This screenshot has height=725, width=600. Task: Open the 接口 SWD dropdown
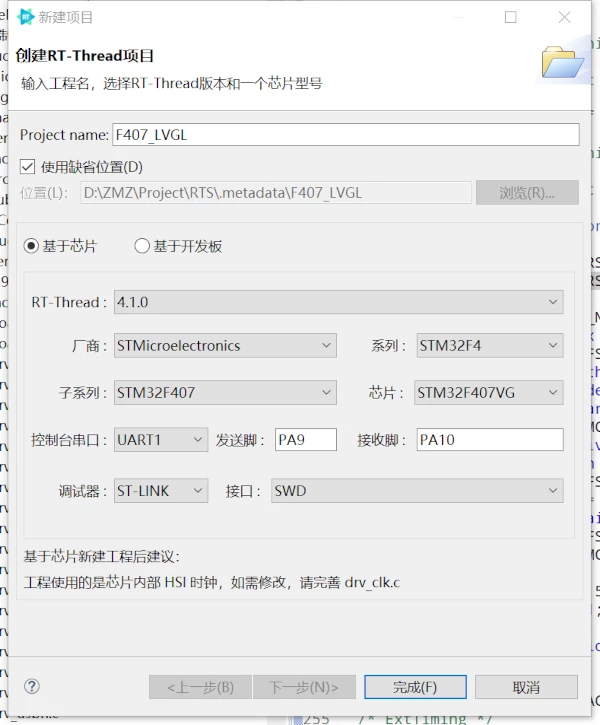[417, 491]
